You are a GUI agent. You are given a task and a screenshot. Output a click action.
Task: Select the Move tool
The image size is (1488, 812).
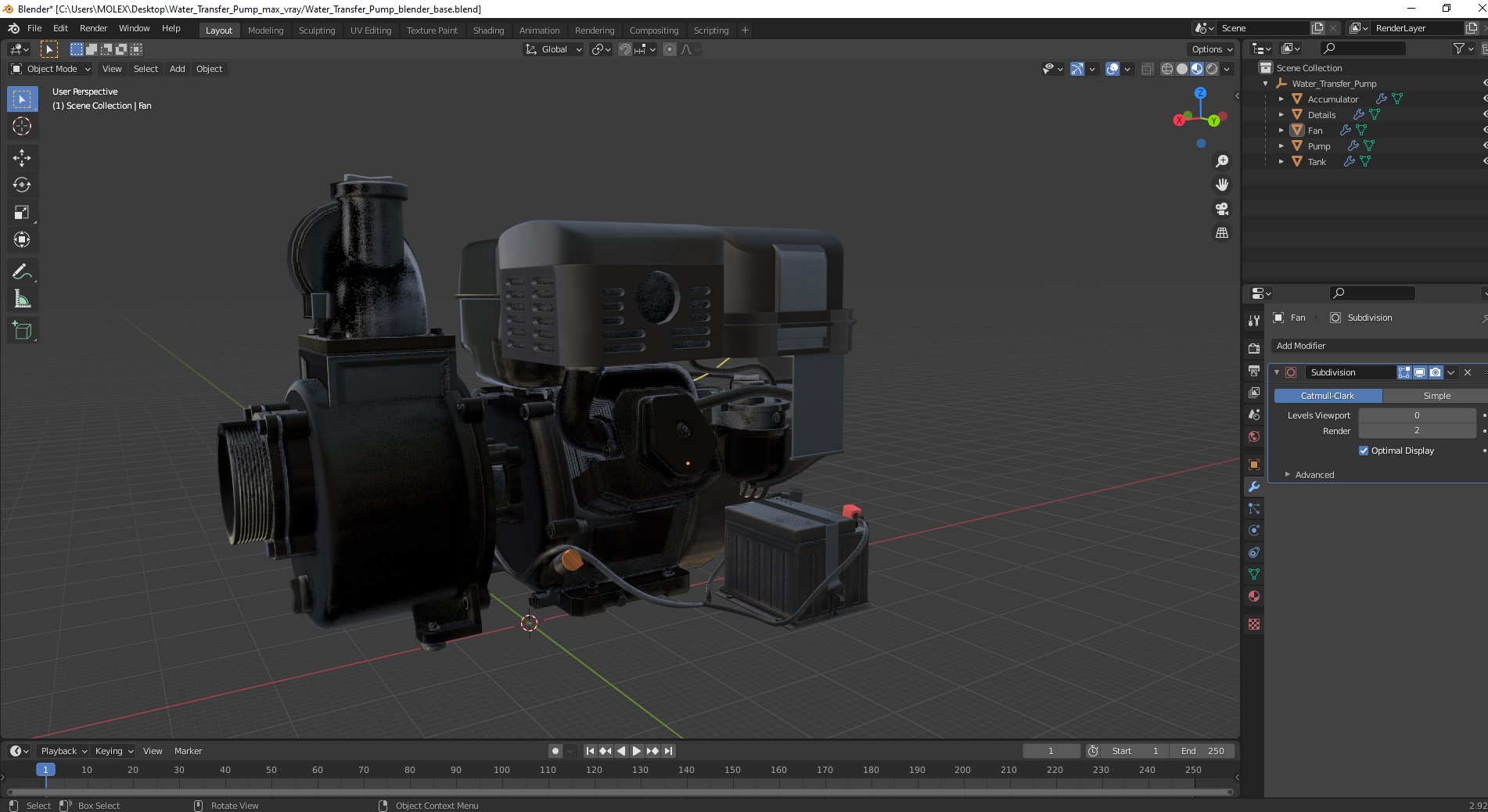pos(22,158)
